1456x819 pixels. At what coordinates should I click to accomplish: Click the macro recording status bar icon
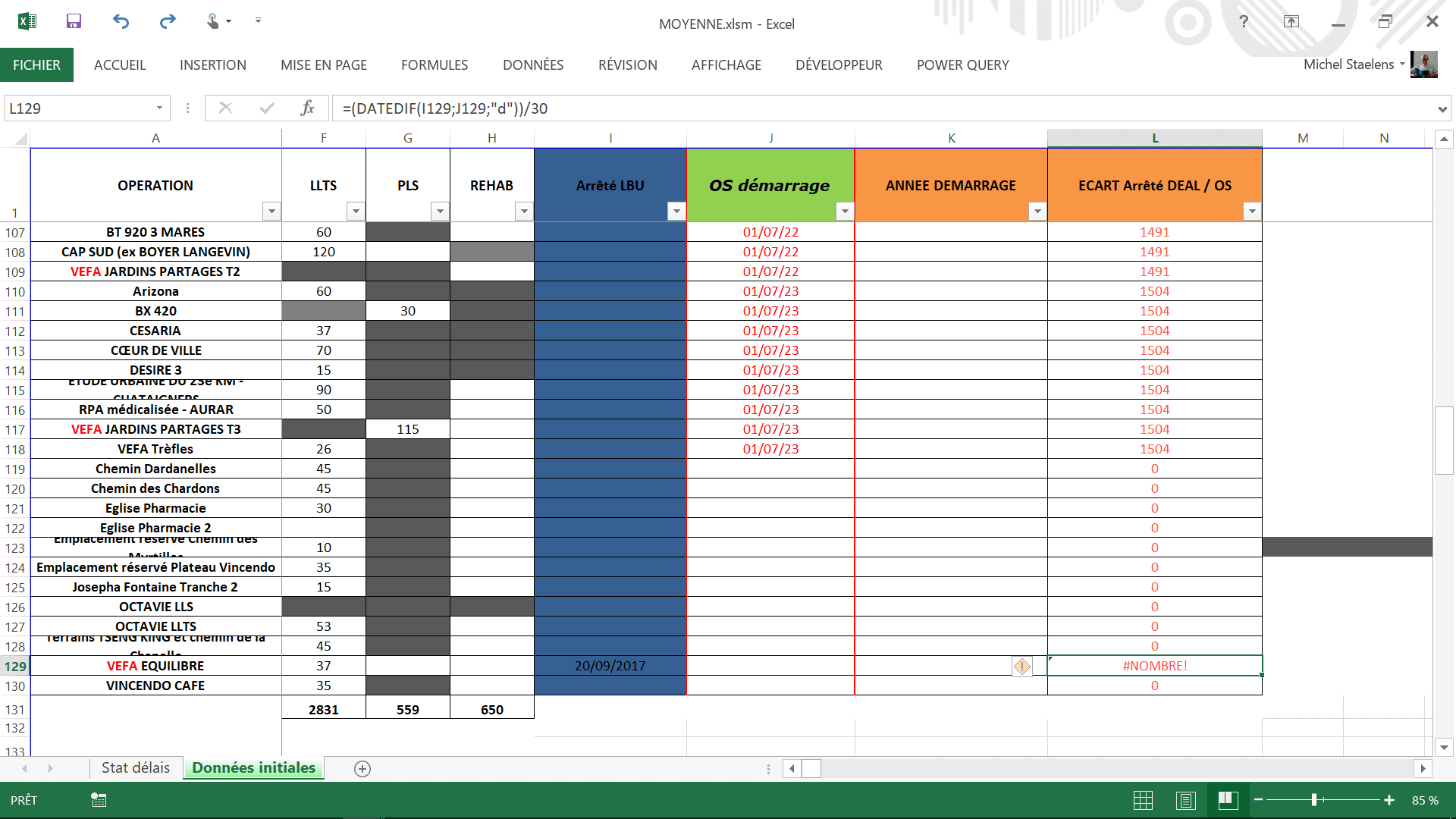99,800
